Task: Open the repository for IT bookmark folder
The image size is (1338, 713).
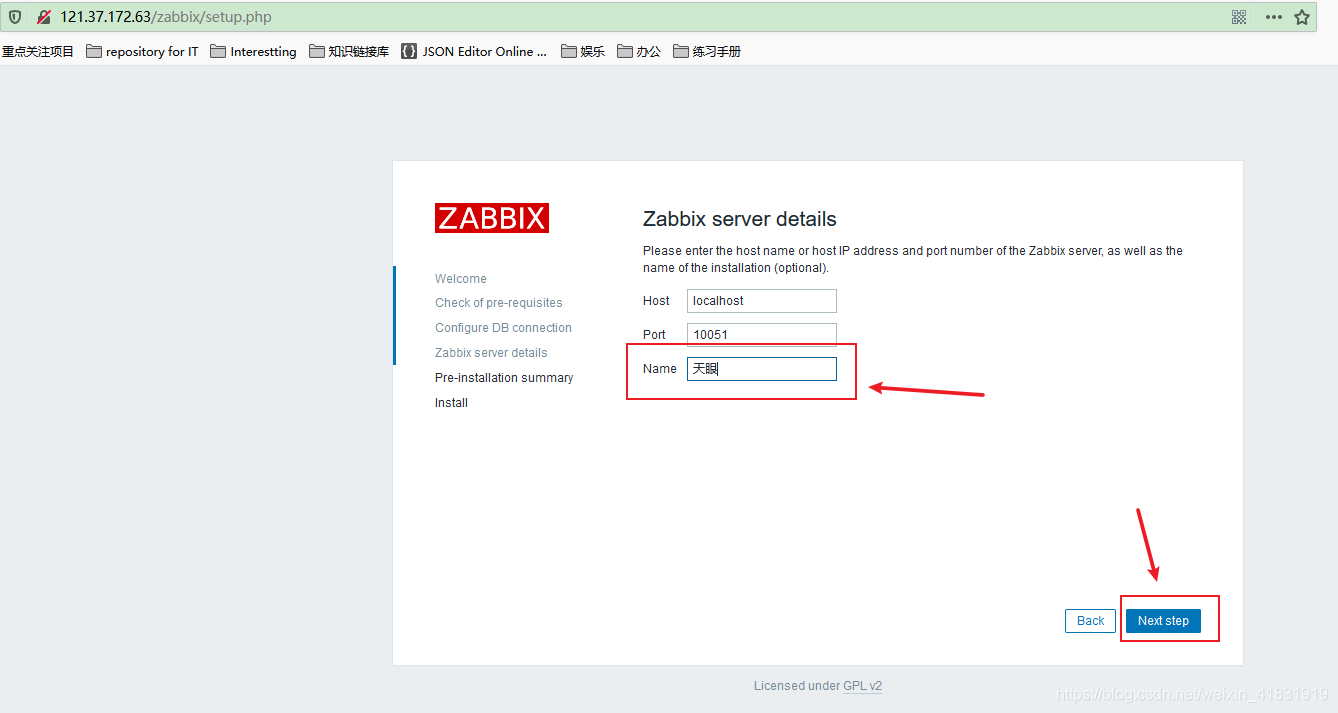Action: click(x=143, y=51)
